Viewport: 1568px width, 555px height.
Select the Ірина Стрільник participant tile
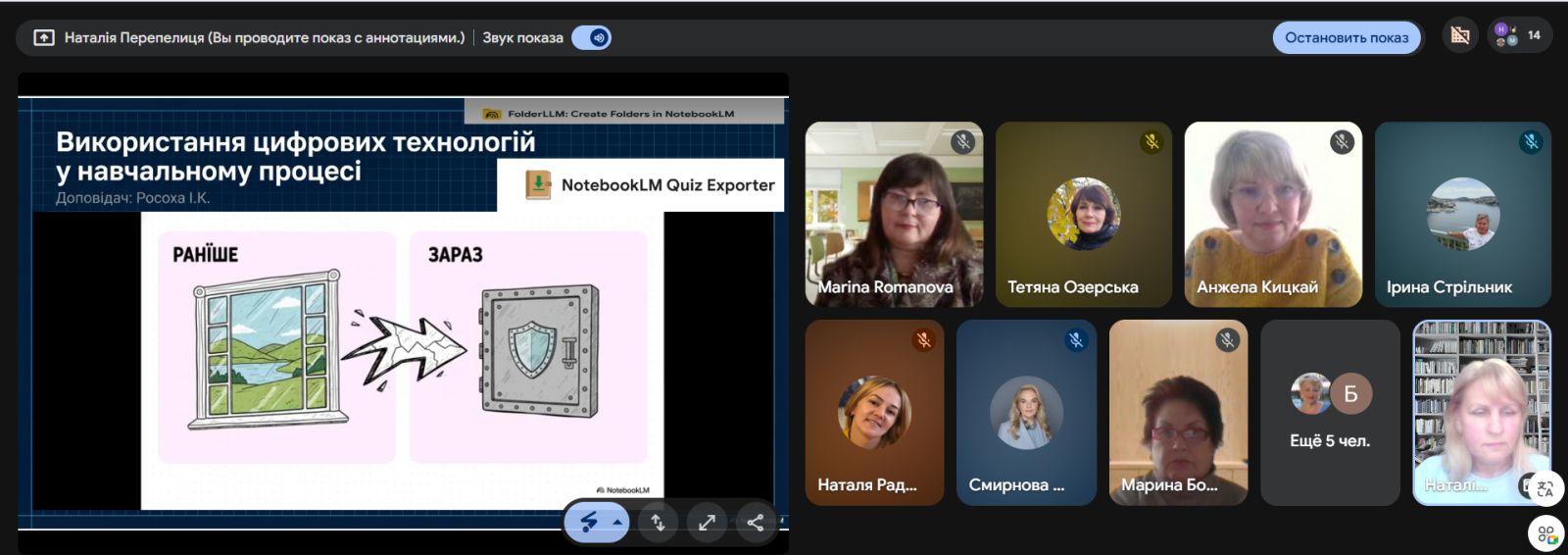tap(1462, 214)
